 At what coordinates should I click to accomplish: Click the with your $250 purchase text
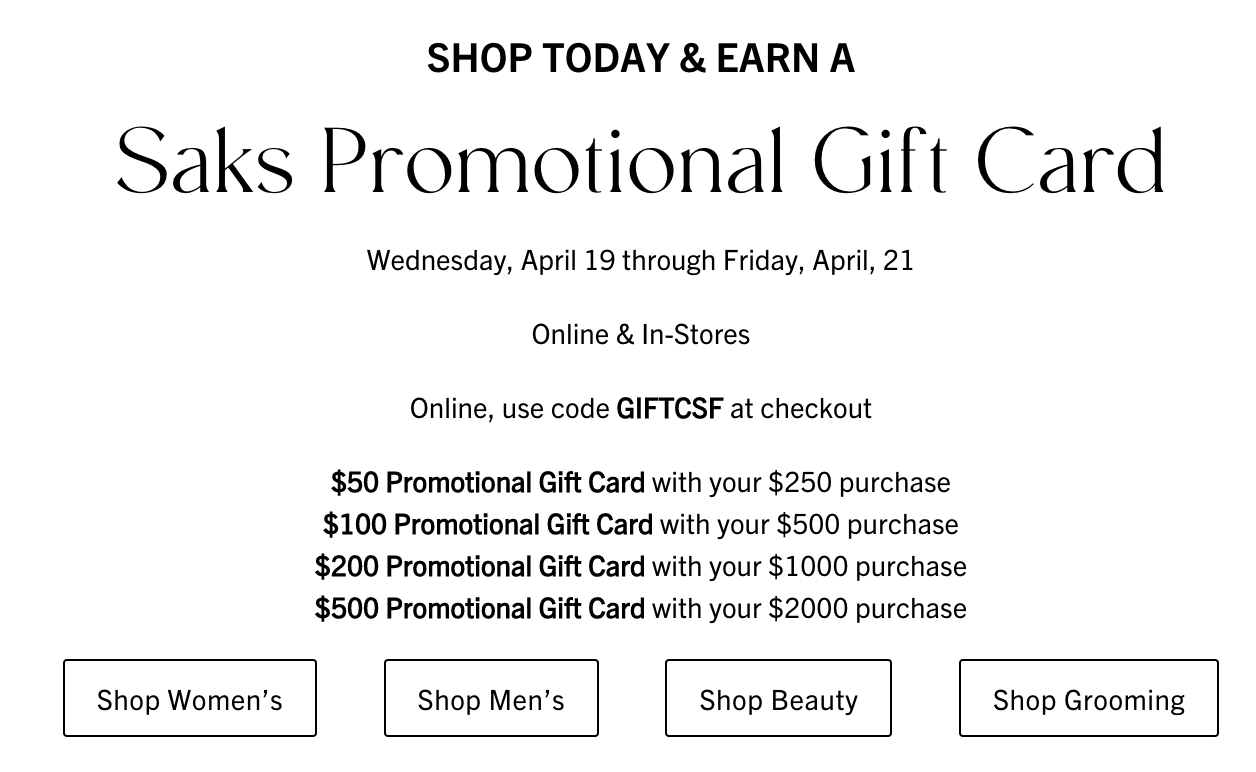tap(801, 482)
